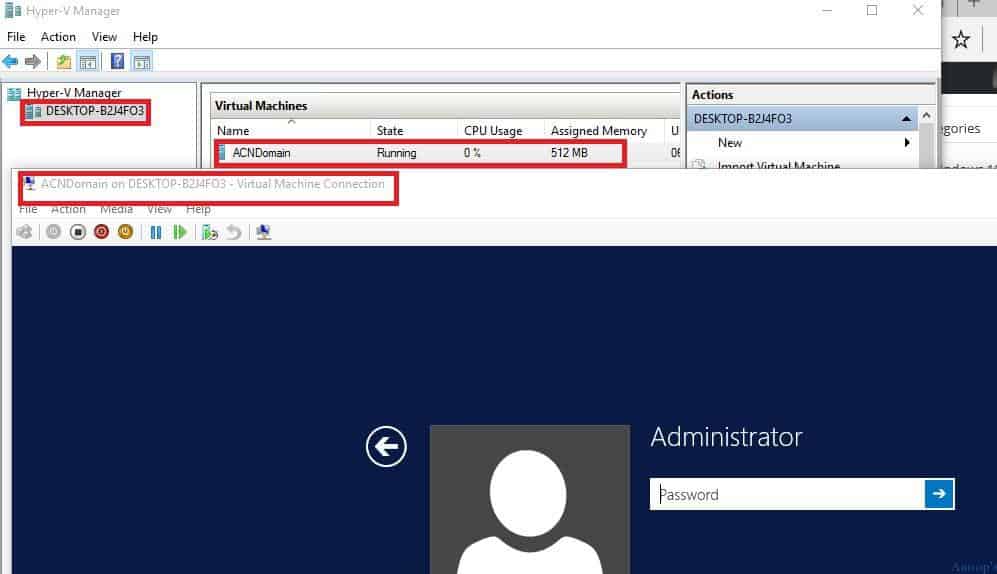Click the Ctrl+Alt+Del icon in VM Connection toolbar

tap(24, 232)
